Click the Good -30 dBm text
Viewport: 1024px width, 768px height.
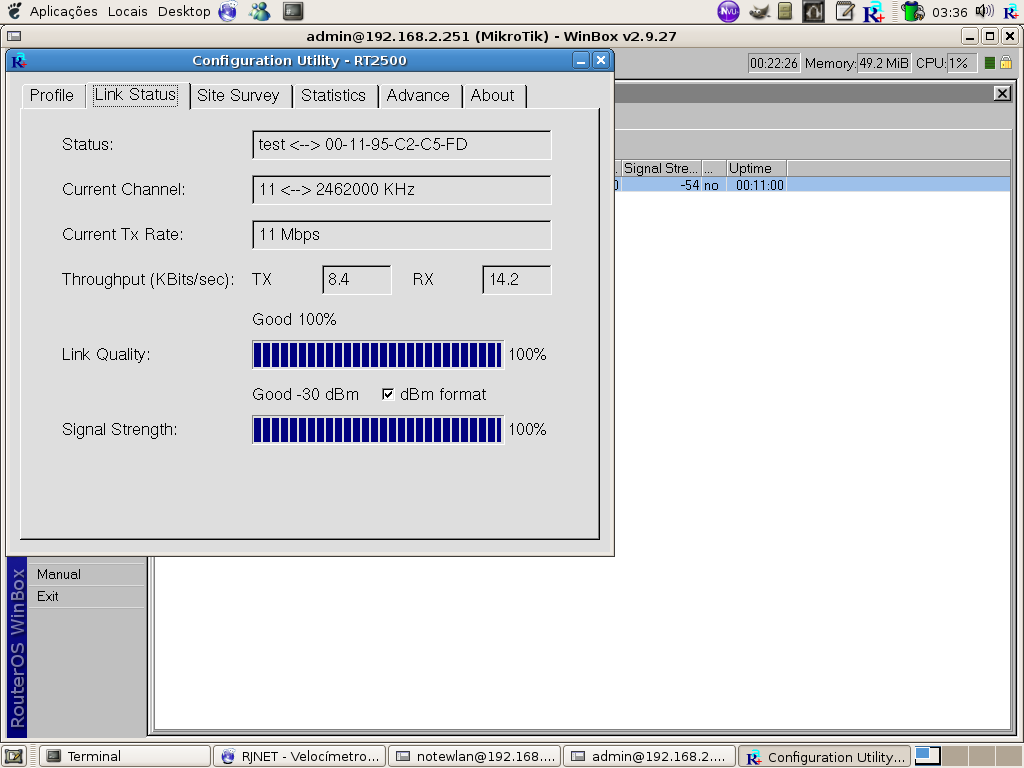[306, 394]
